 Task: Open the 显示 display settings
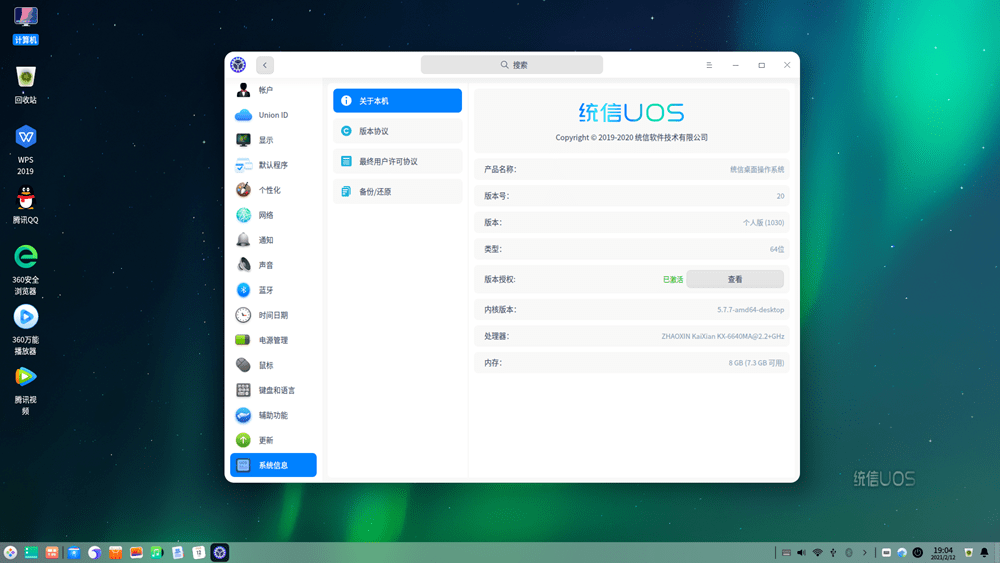coord(273,140)
